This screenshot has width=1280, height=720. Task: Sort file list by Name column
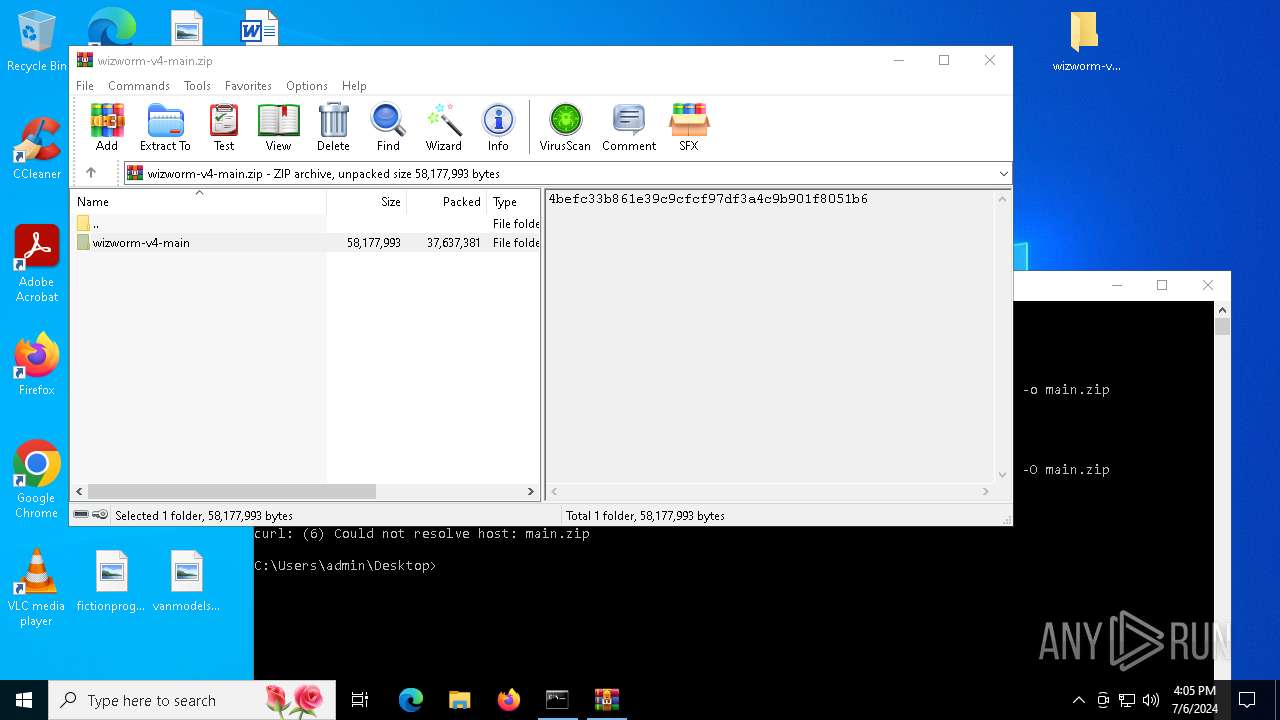pos(198,201)
